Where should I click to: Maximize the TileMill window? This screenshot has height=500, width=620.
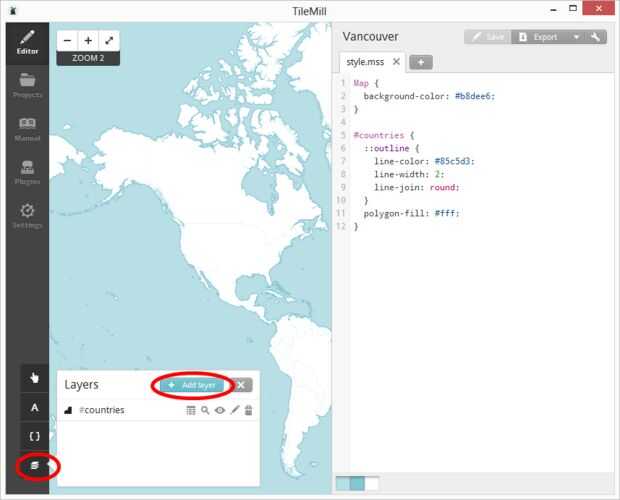(573, 9)
